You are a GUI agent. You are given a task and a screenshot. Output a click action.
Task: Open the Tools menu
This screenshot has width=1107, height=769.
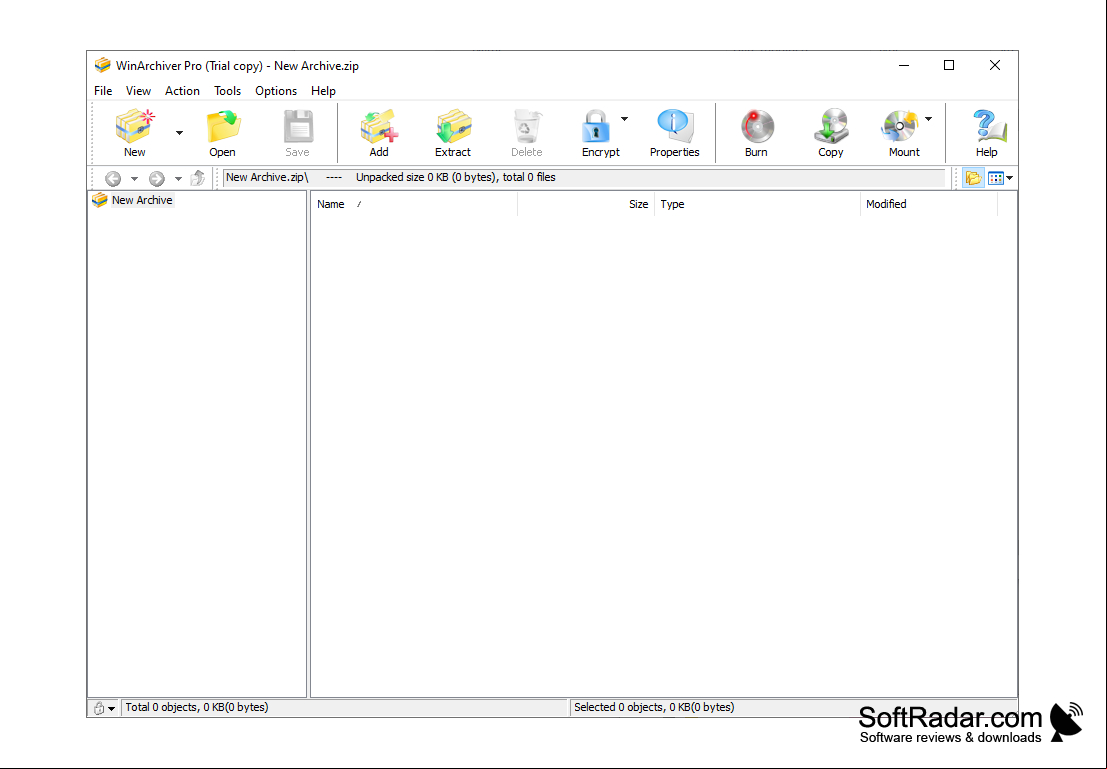(227, 90)
